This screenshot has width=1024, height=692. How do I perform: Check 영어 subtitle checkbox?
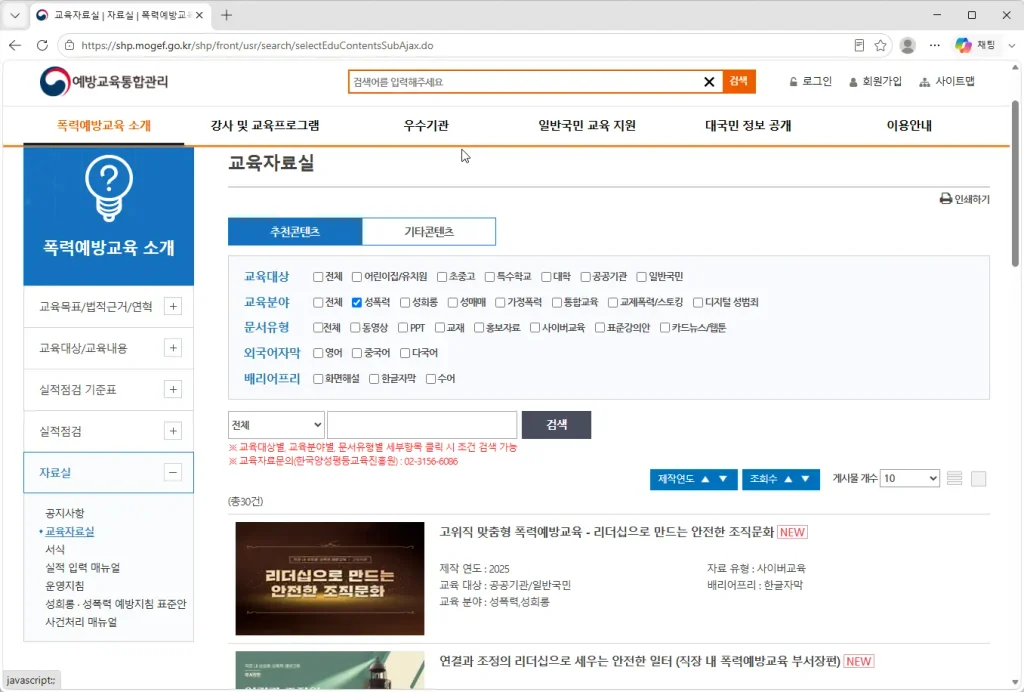point(318,353)
